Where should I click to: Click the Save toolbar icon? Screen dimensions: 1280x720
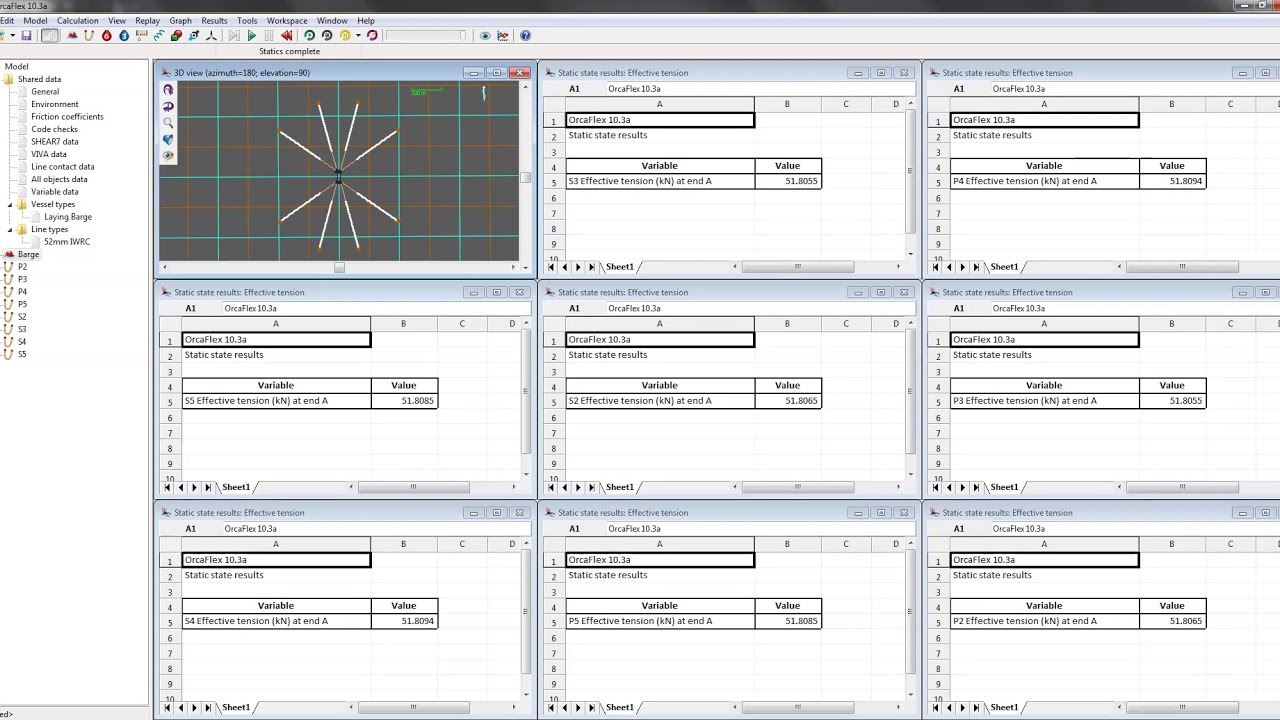point(26,35)
